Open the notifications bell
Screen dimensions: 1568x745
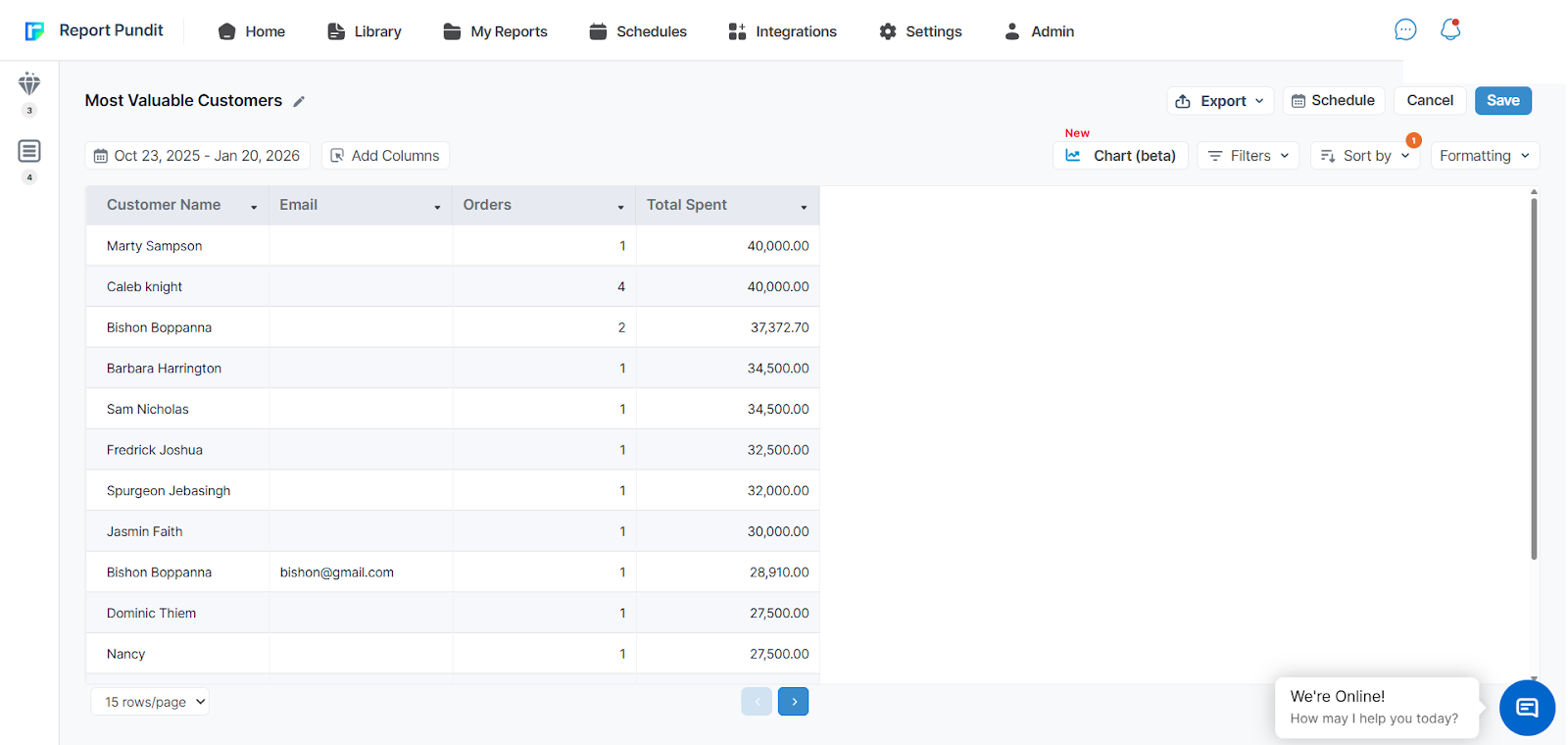coord(1450,30)
